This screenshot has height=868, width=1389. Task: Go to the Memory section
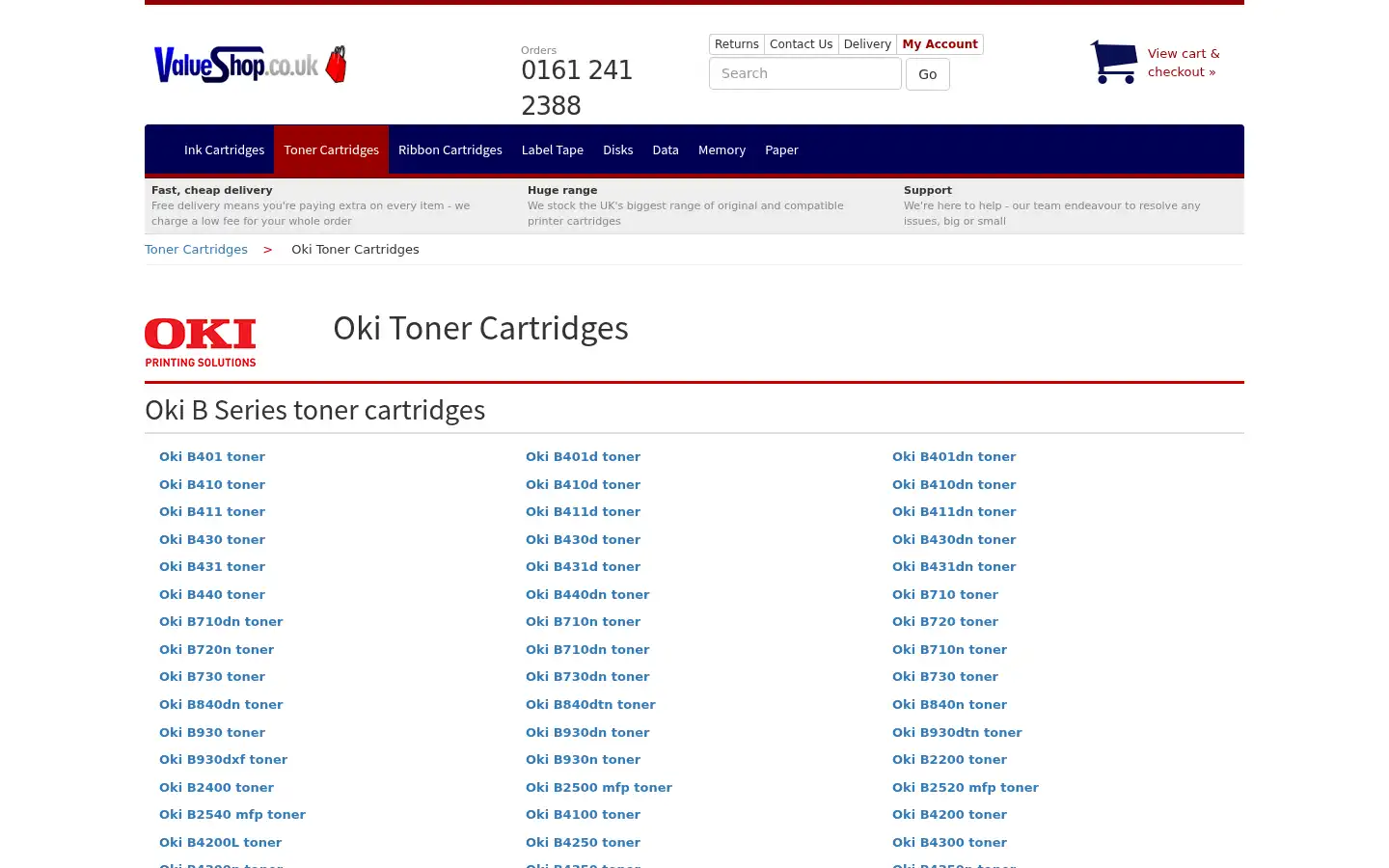[x=722, y=149]
